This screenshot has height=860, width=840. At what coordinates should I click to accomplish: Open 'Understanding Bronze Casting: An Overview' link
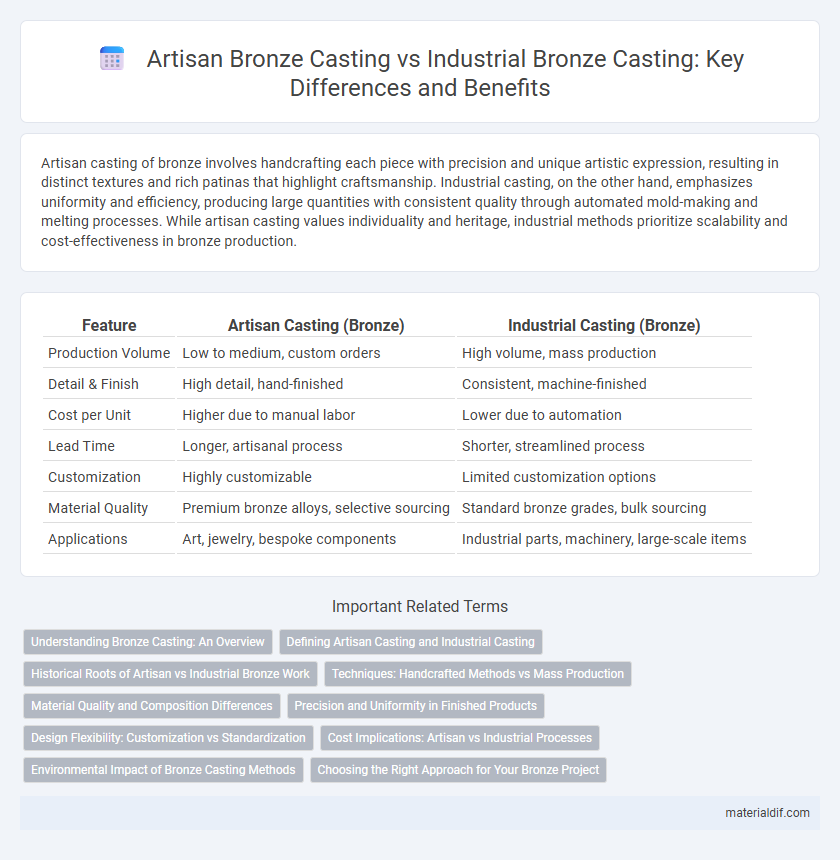click(x=147, y=642)
